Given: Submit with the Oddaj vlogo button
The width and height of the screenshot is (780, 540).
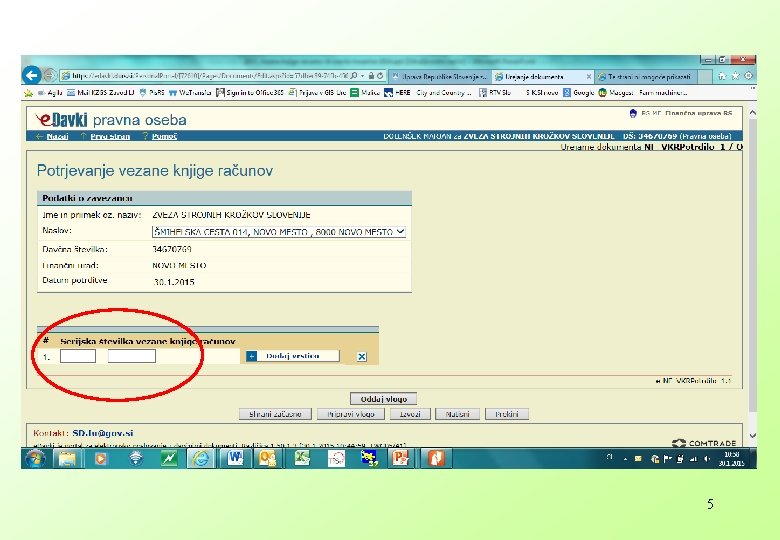Looking at the screenshot, I should click(384, 399).
